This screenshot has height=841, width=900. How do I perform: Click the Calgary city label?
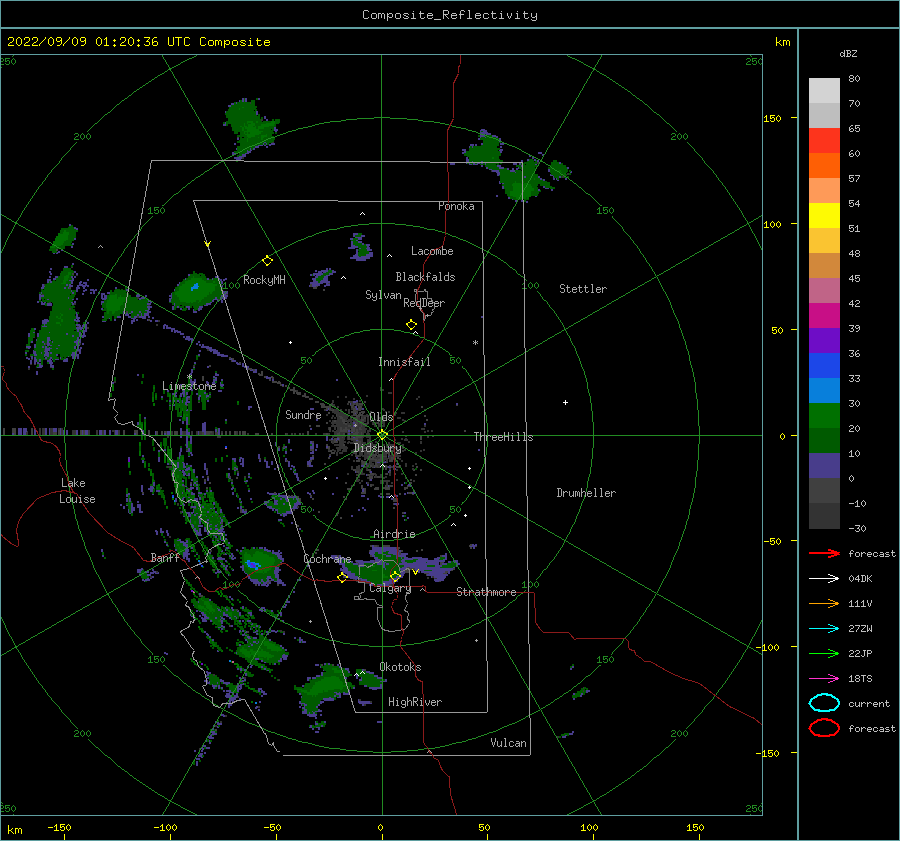[390, 588]
